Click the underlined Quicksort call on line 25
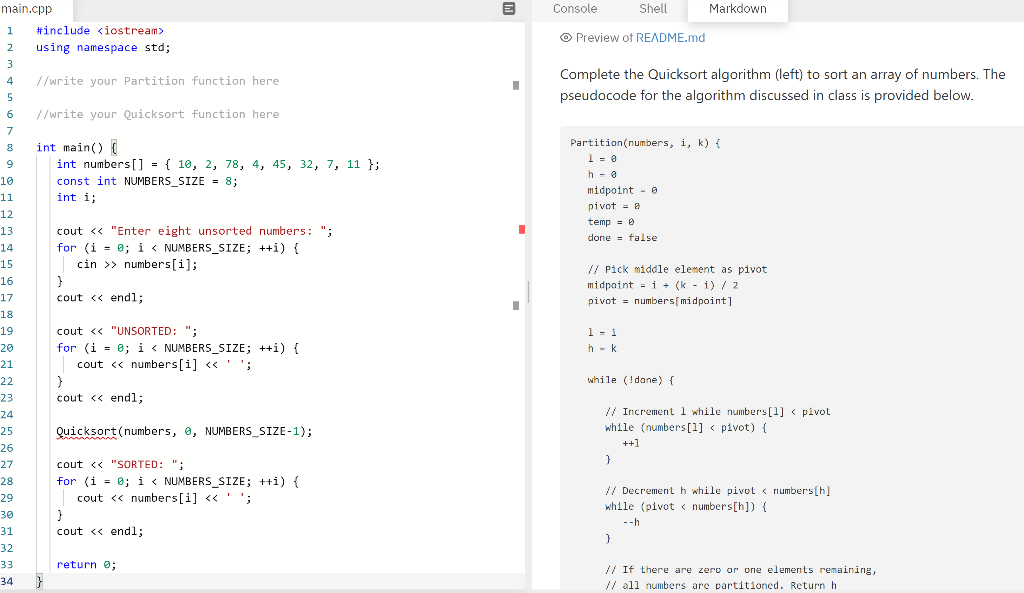 click(86, 431)
